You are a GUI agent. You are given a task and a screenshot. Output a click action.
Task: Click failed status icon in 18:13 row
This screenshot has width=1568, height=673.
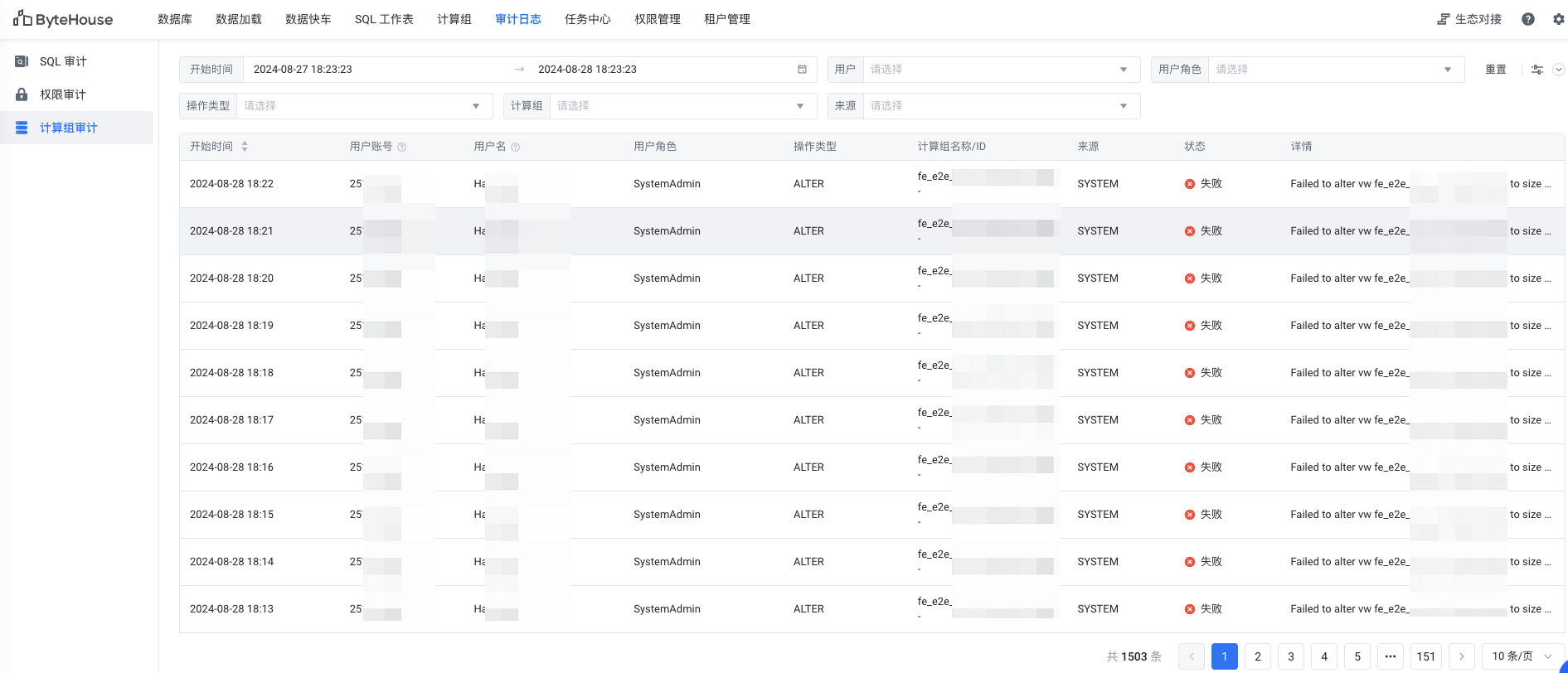(1190, 609)
